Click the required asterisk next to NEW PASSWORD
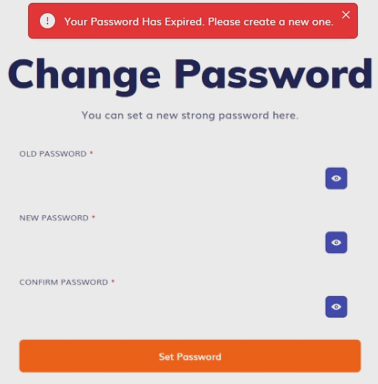Screen dimensions: 378x384 tap(93, 217)
